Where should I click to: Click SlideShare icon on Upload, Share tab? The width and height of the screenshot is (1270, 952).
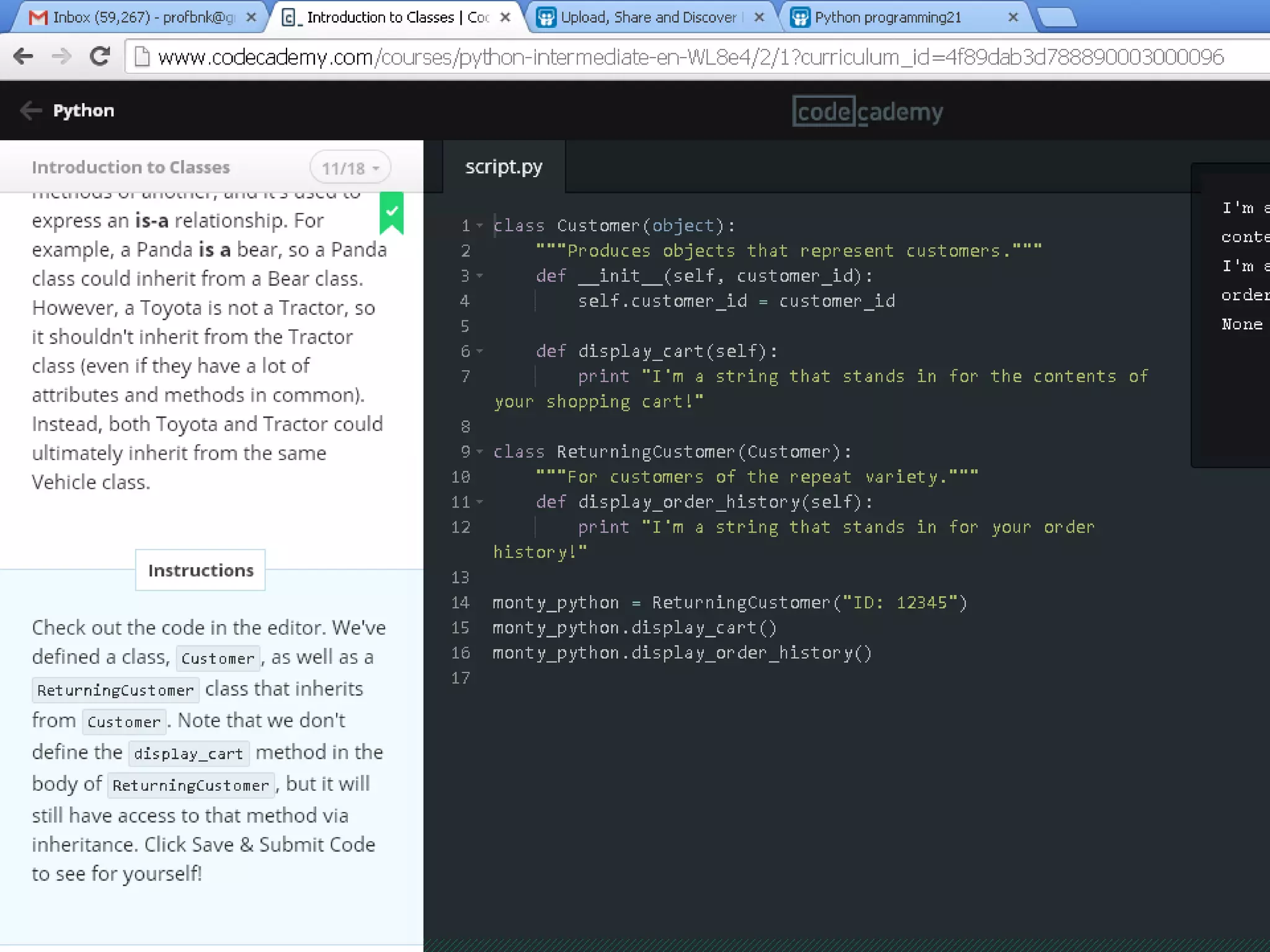pyautogui.click(x=546, y=17)
